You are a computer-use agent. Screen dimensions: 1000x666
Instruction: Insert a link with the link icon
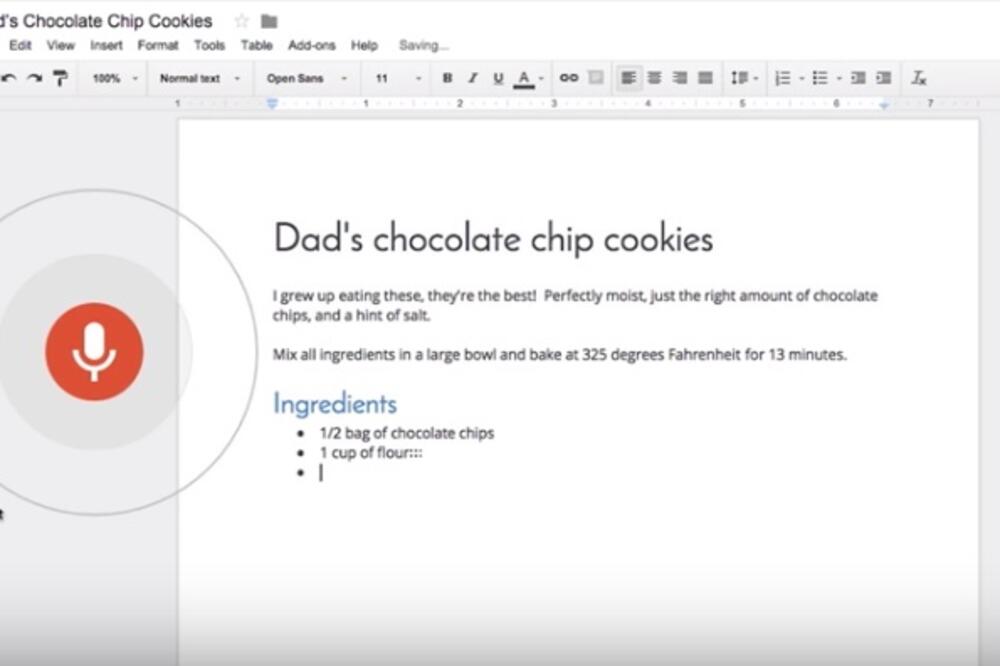pos(567,77)
